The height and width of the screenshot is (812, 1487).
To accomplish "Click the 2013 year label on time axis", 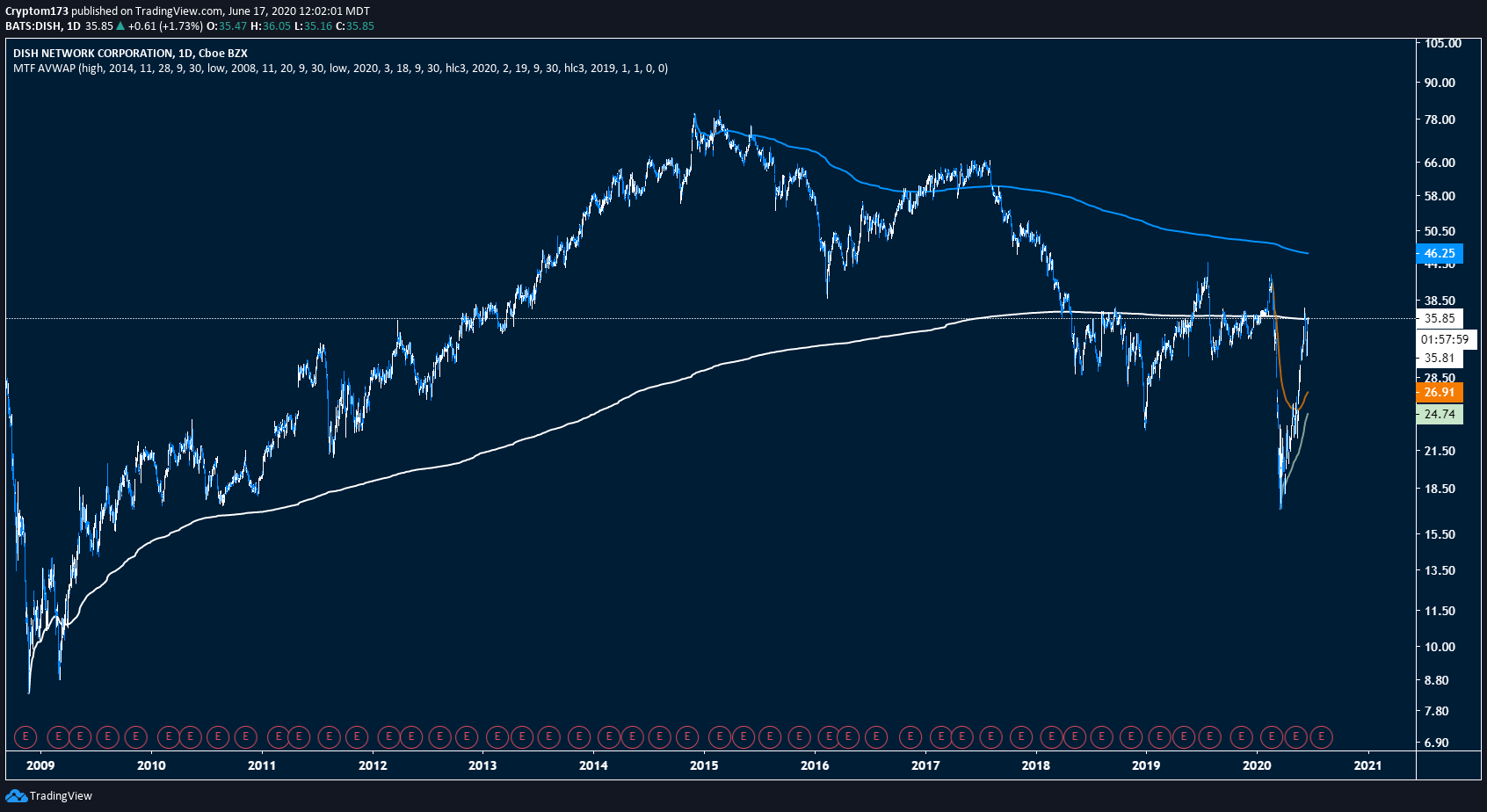I will pos(482,765).
